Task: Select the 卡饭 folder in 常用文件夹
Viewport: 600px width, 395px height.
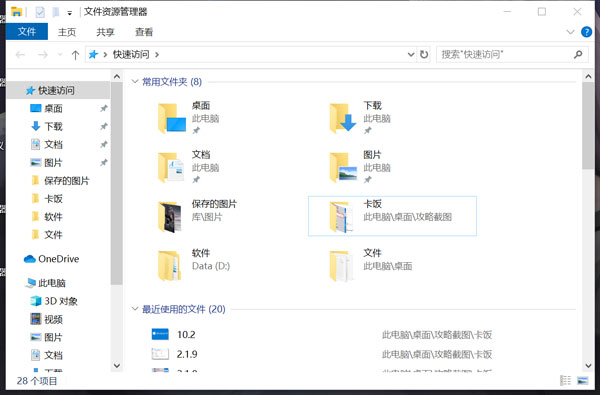Action: tap(392, 216)
